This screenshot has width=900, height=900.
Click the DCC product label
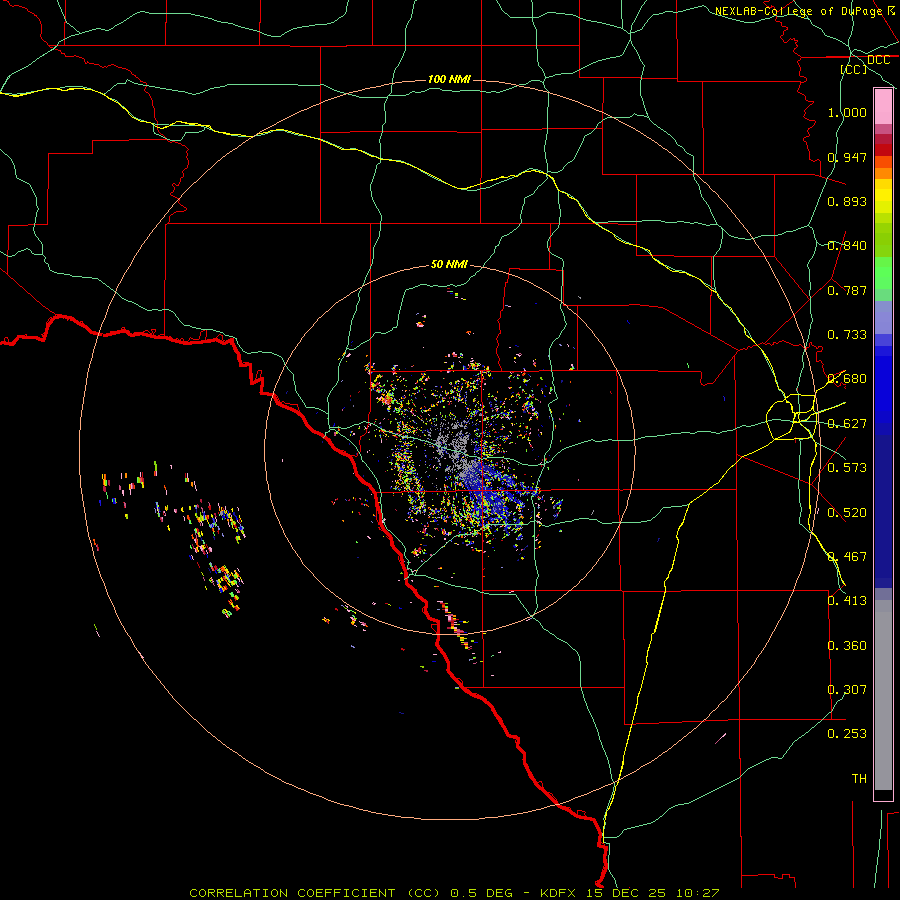[878, 60]
